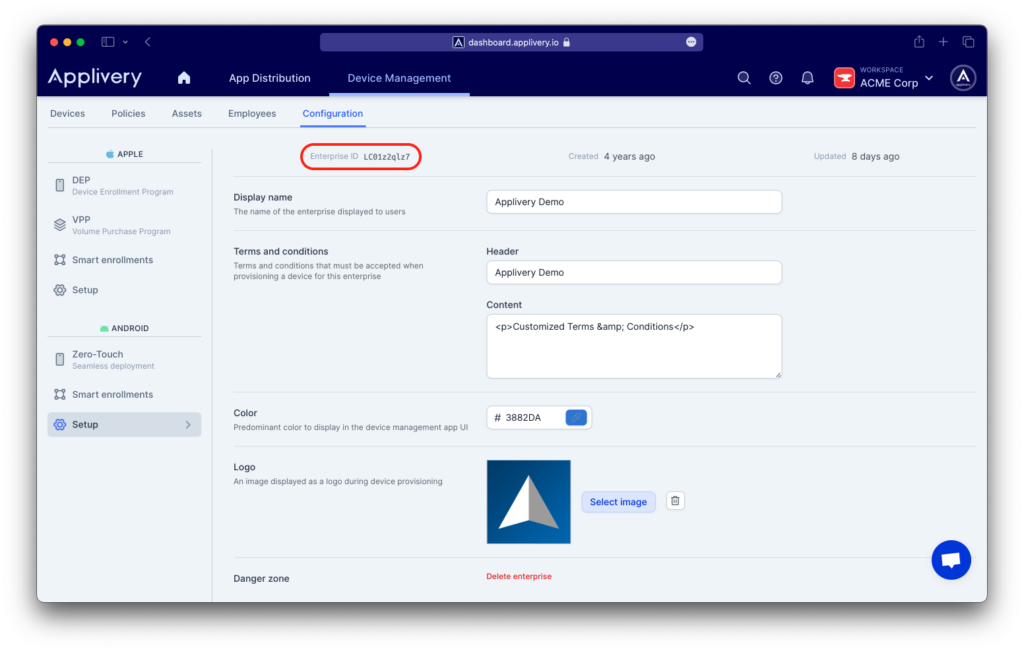This screenshot has height=651, width=1024.
Task: Open a new Safari tab with plus
Action: pos(943,42)
